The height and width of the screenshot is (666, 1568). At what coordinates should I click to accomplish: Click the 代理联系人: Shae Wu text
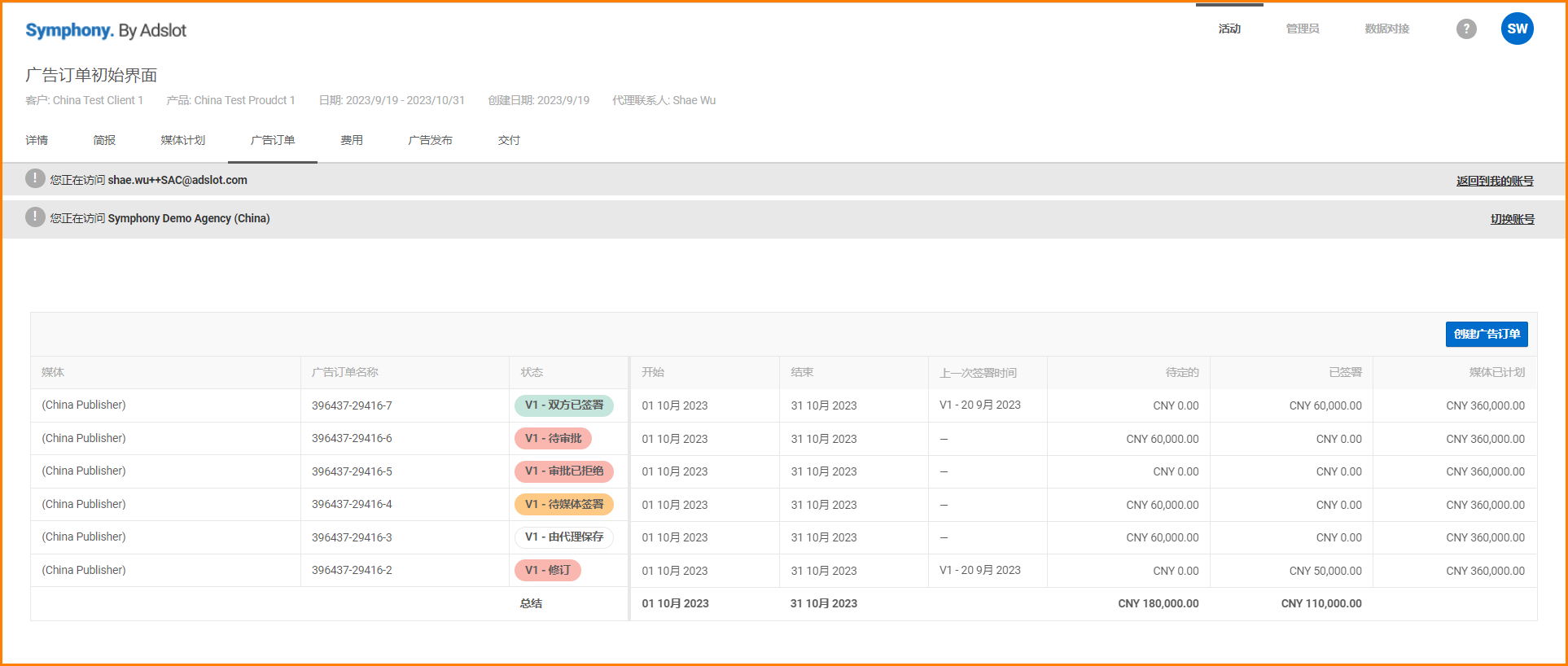click(x=664, y=100)
